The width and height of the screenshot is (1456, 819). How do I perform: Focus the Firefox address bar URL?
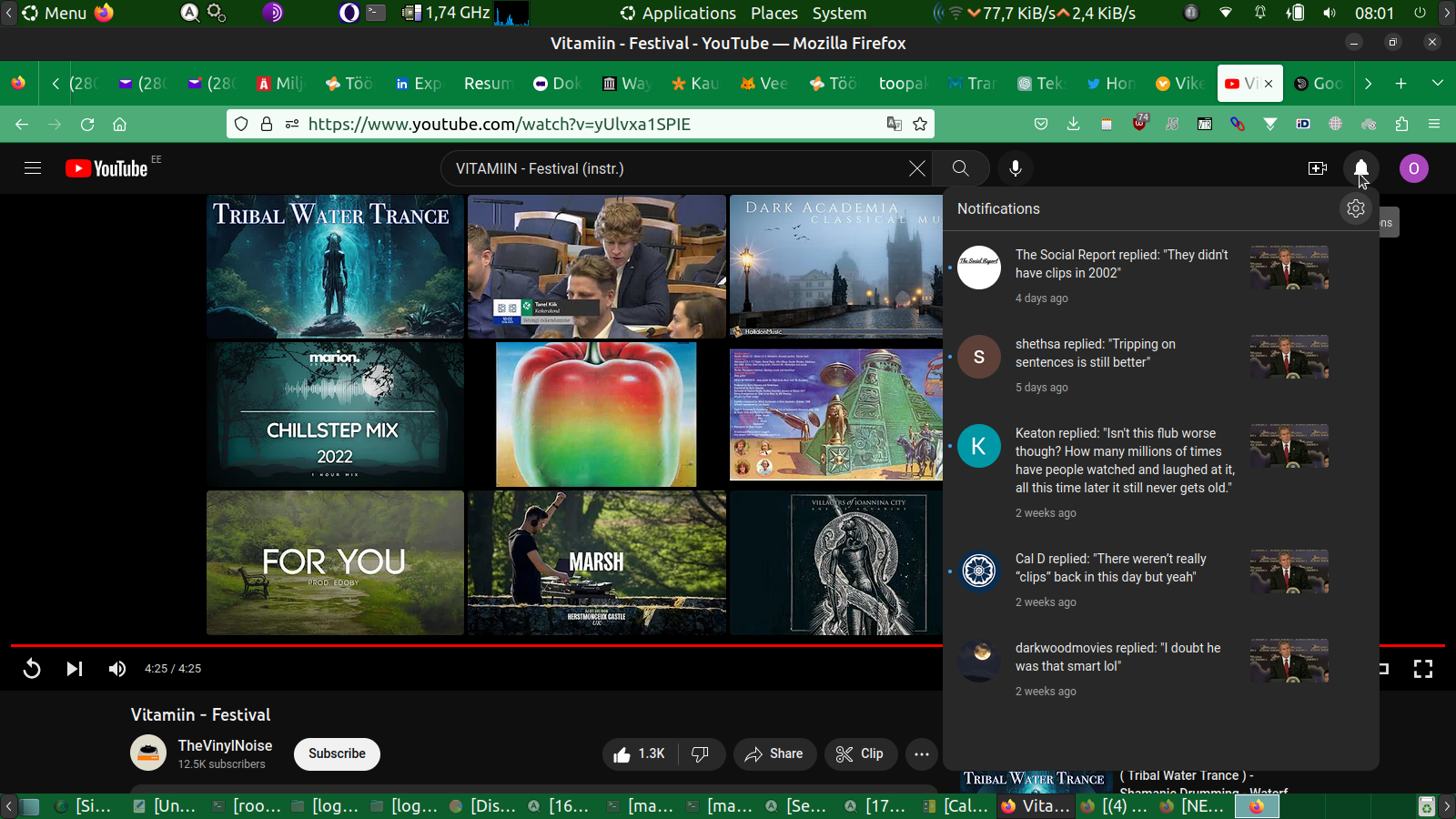click(x=582, y=124)
